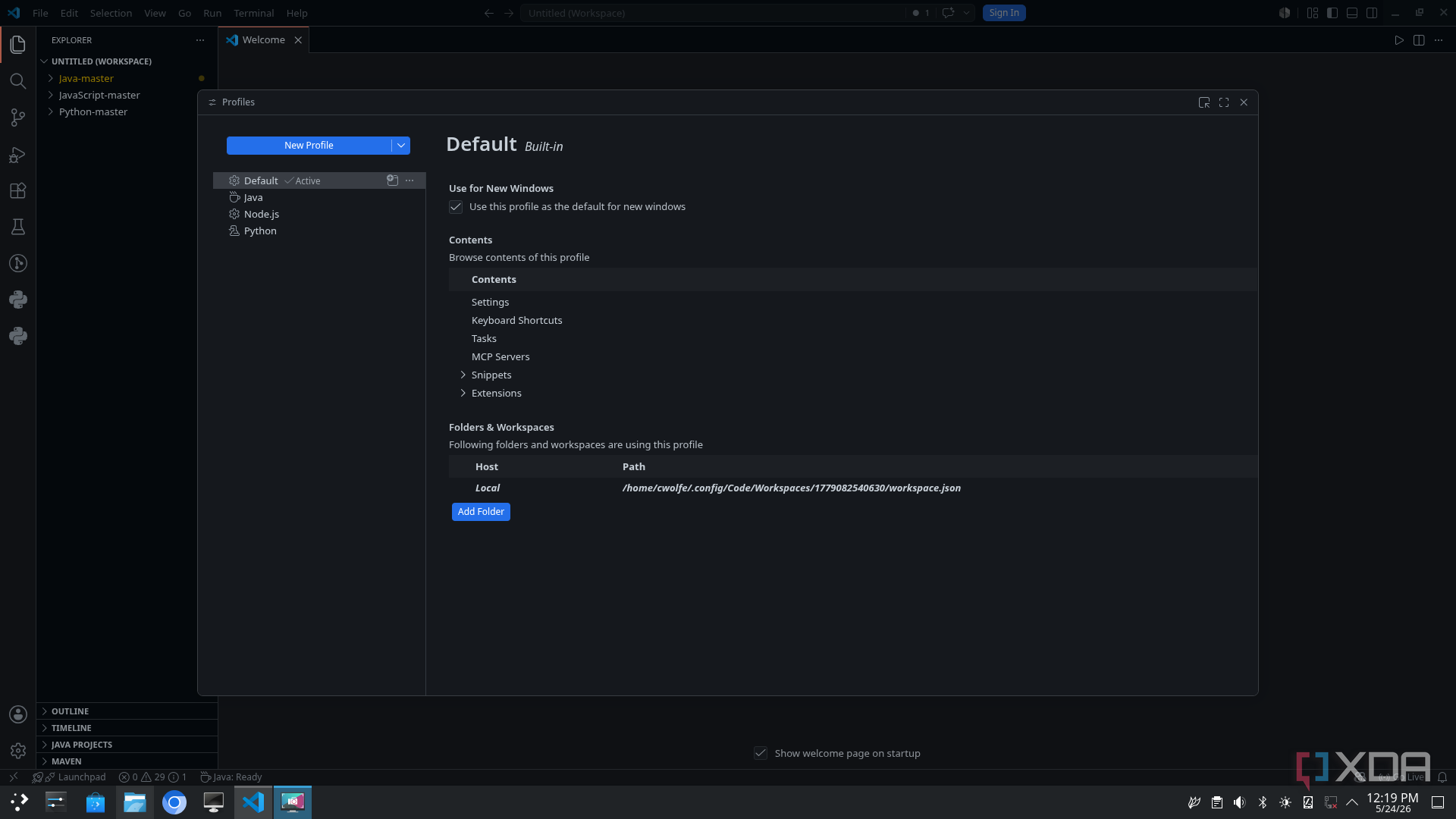Click the New Profile button
Image resolution: width=1456 pixels, height=819 pixels.
coord(309,146)
